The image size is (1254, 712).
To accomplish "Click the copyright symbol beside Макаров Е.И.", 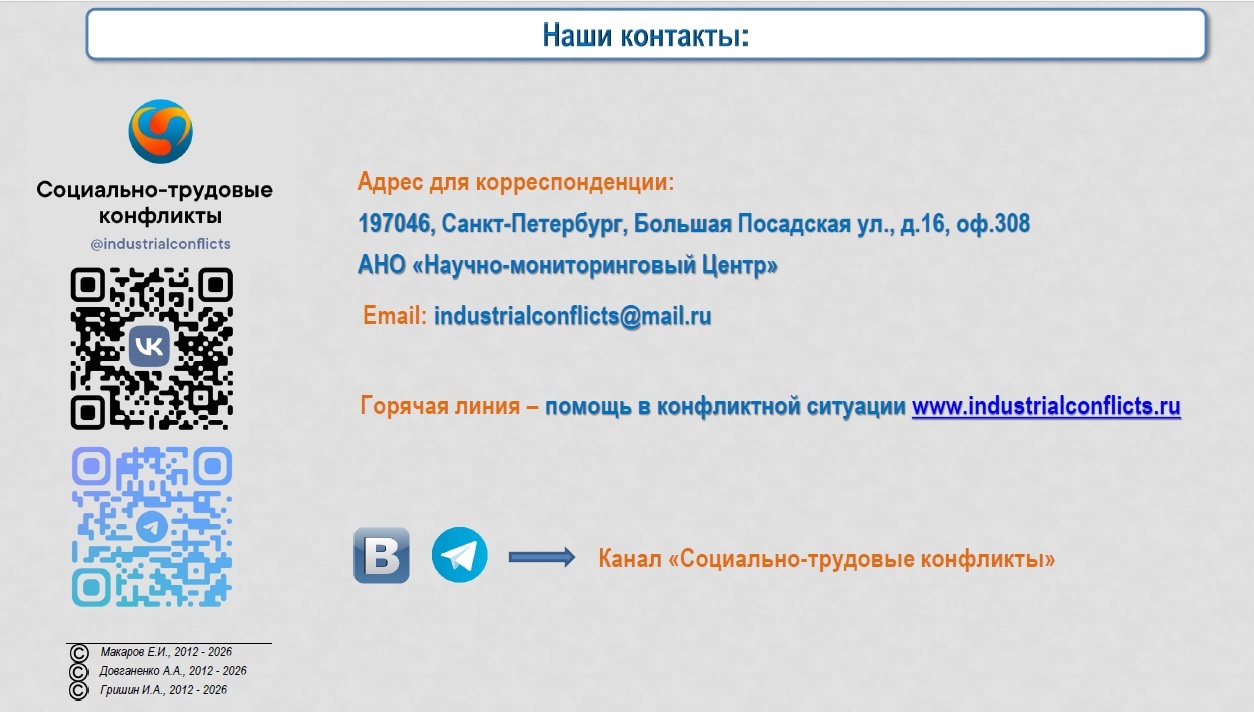I will point(78,653).
